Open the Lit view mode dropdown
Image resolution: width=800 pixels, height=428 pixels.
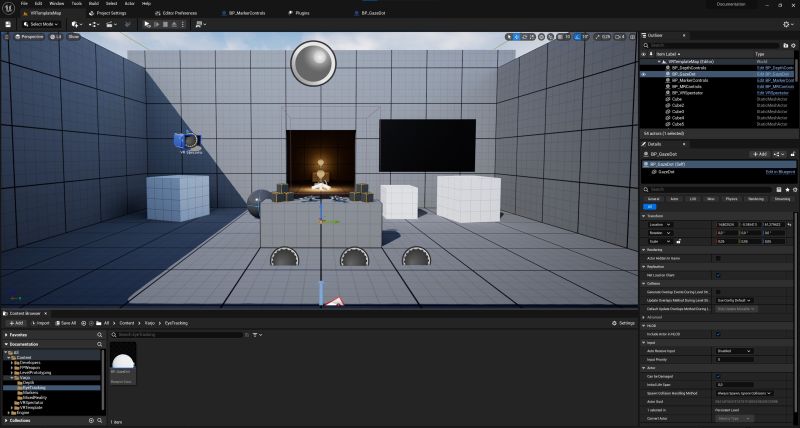[56, 37]
